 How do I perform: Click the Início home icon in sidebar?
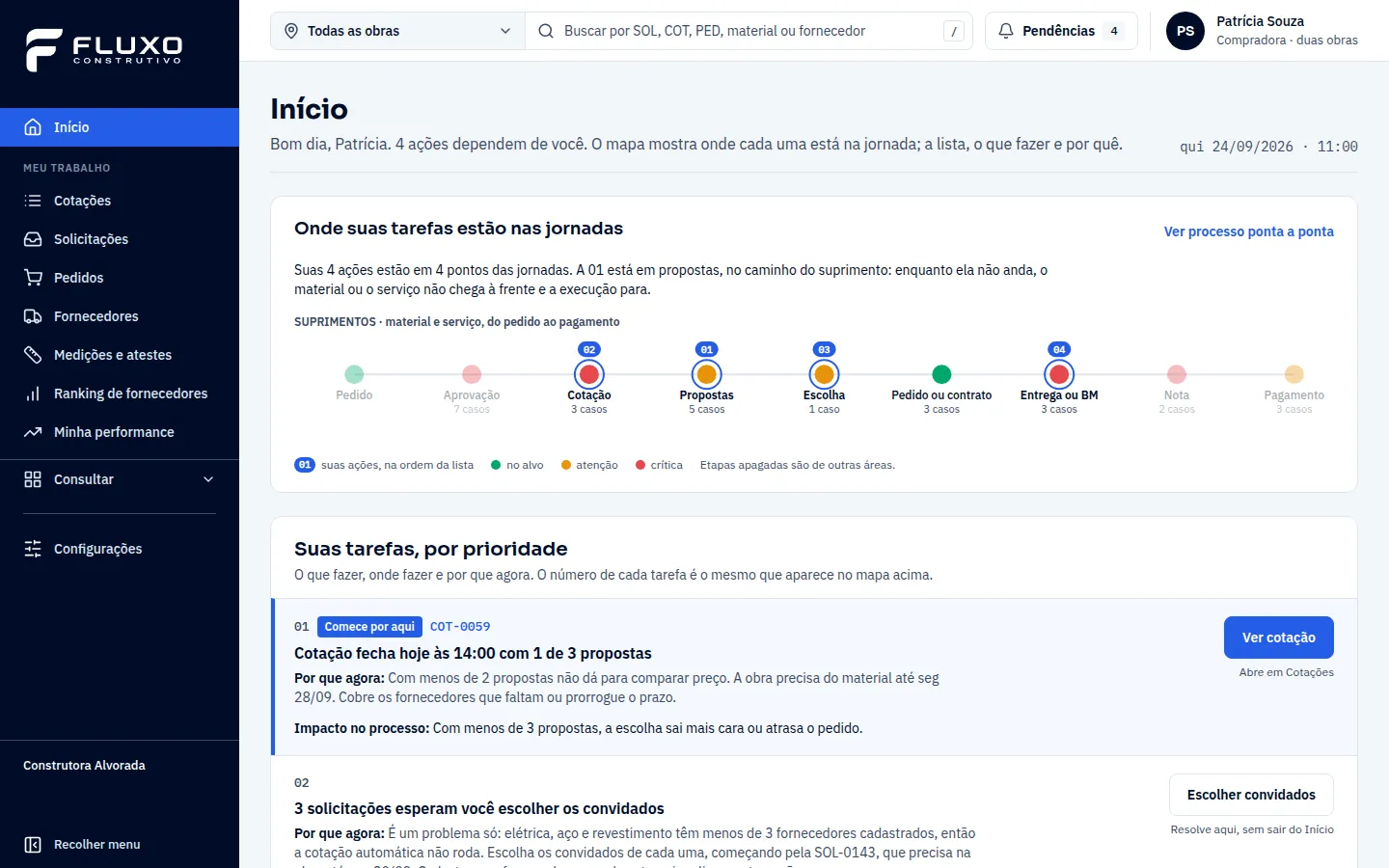point(33,127)
